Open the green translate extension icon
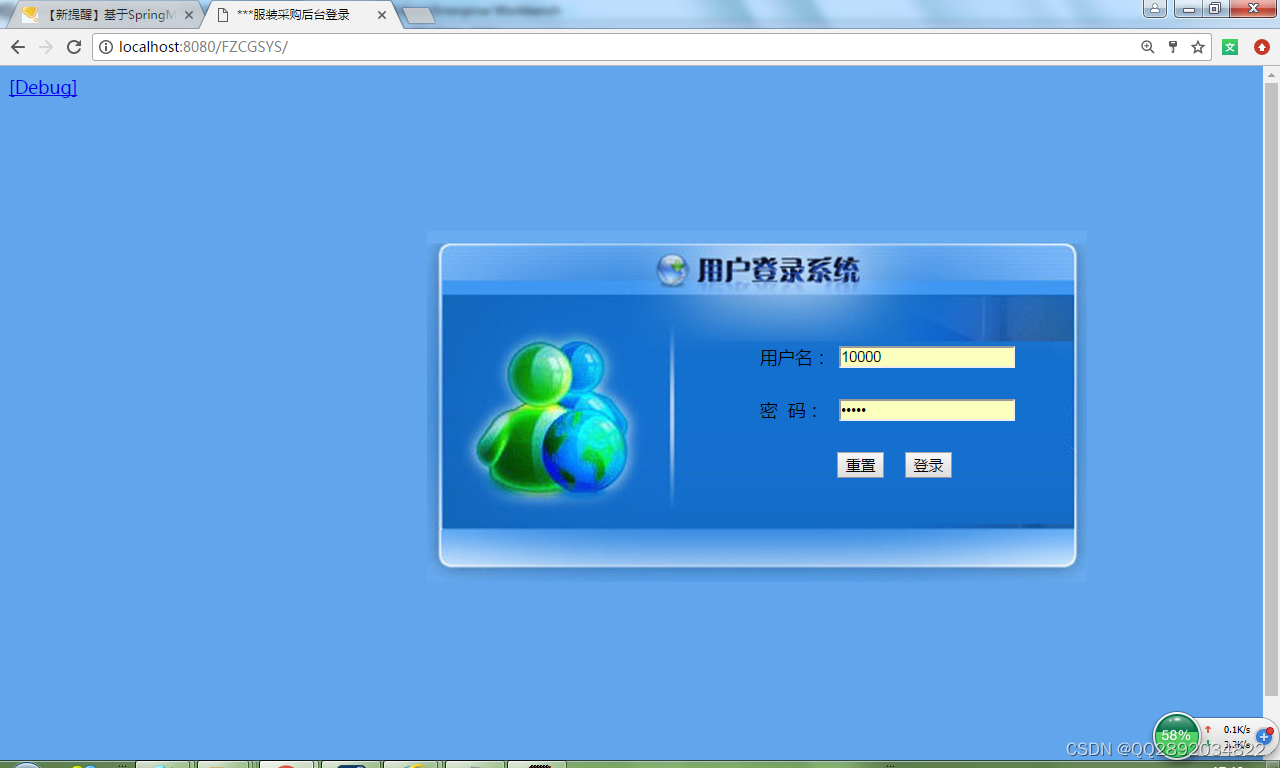 click(x=1231, y=47)
